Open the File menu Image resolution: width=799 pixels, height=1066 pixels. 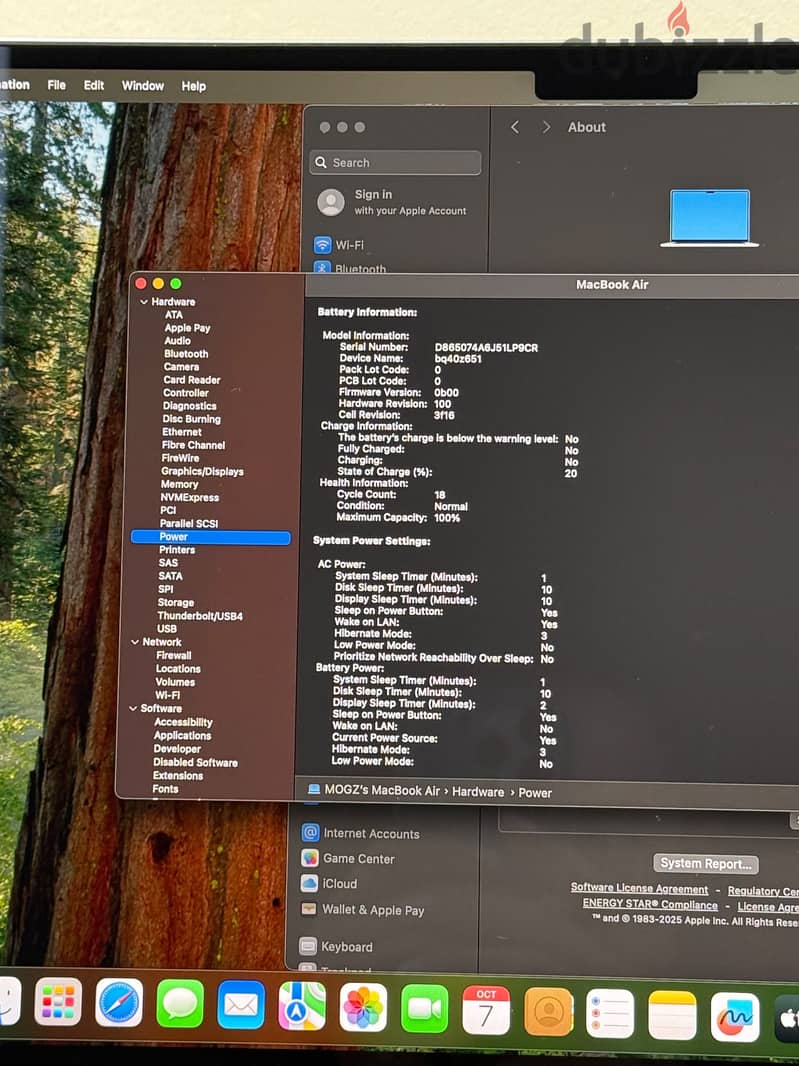pos(56,85)
